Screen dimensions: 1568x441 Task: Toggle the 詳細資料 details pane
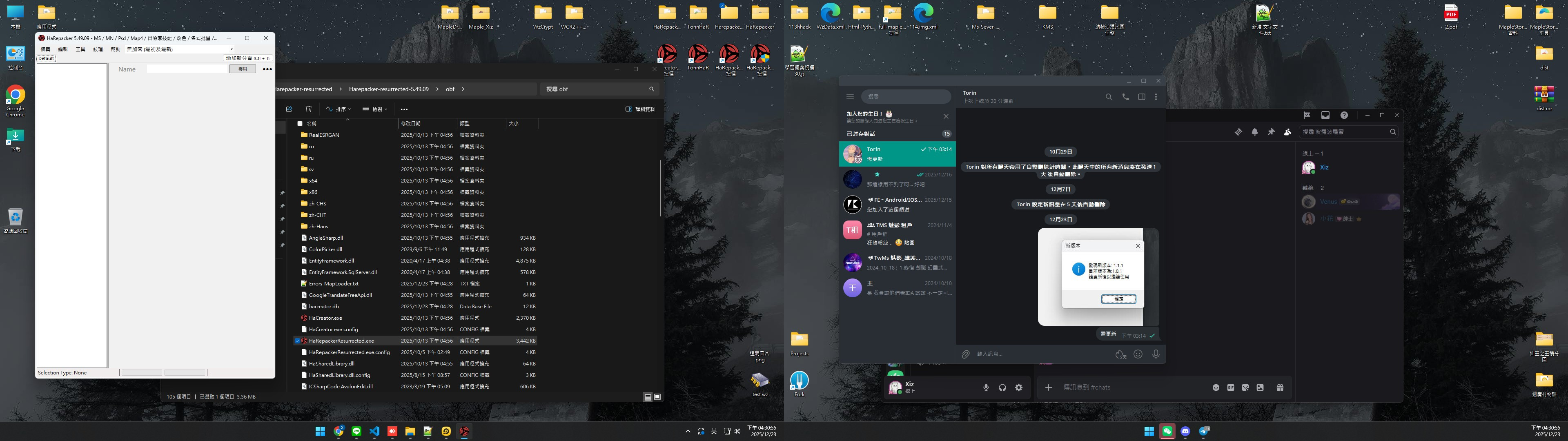(640, 109)
